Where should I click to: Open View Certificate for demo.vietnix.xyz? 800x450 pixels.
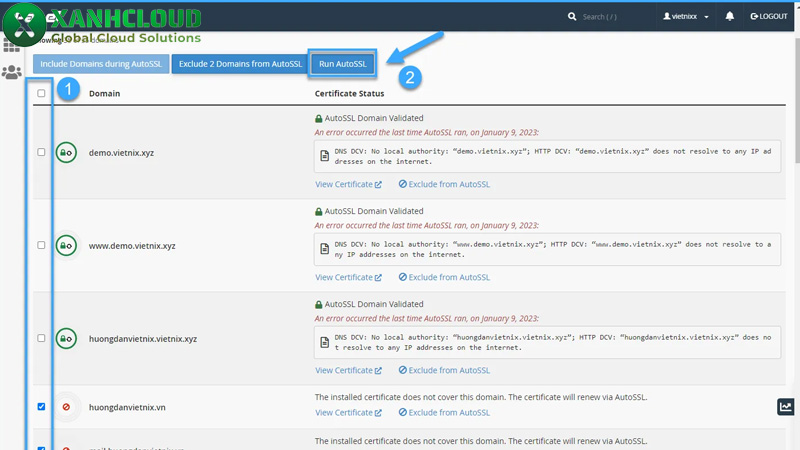348,184
